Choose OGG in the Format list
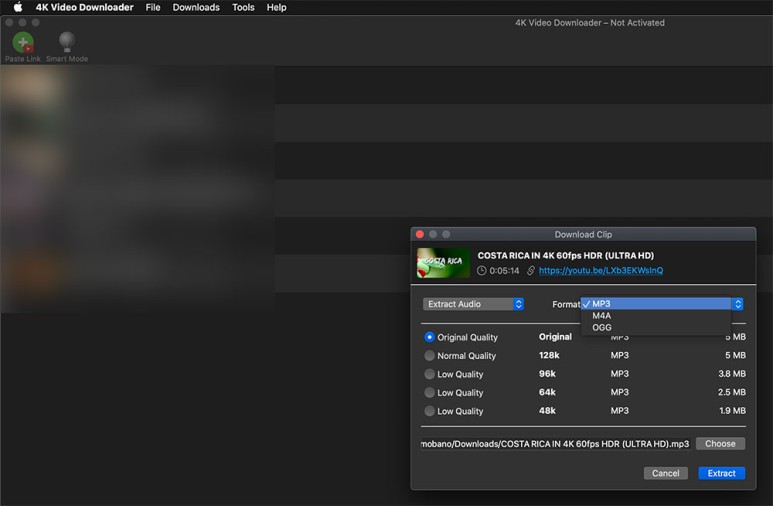This screenshot has height=506, width=773. point(656,327)
